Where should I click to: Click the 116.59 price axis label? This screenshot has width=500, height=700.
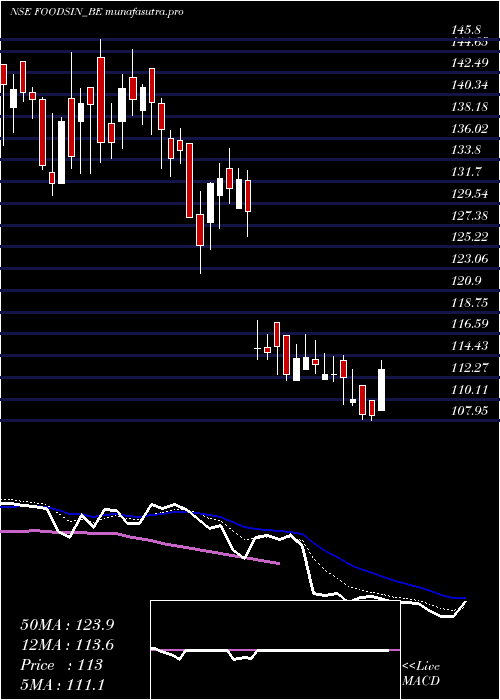pyautogui.click(x=470, y=324)
